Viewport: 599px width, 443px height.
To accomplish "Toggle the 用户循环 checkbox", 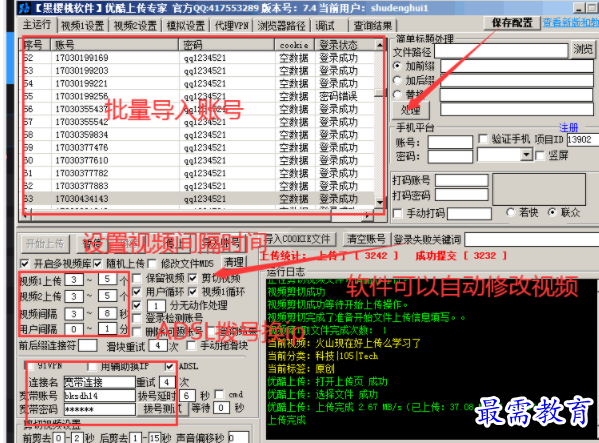I will (x=137, y=292).
